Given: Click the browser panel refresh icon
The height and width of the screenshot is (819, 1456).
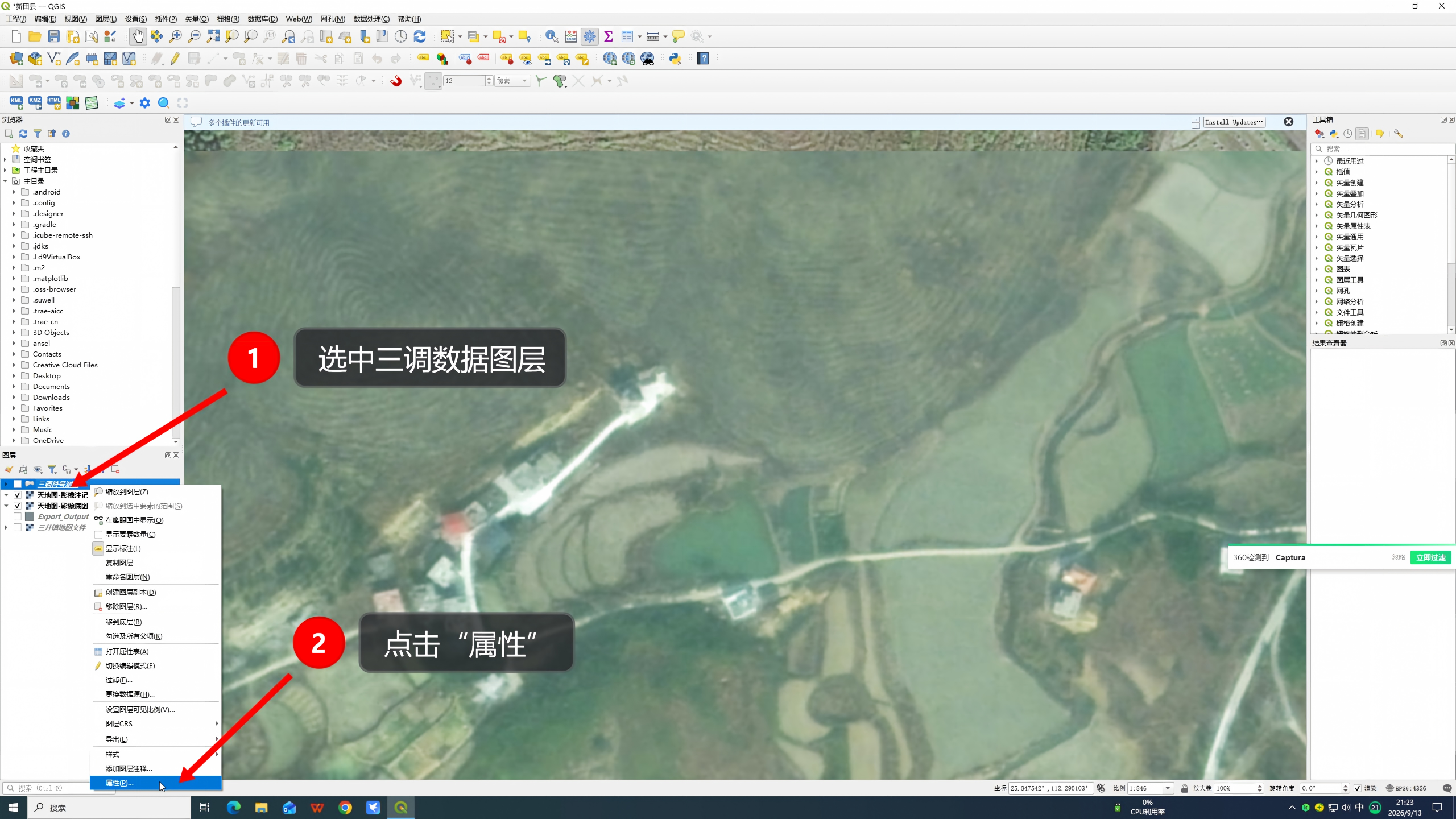Looking at the screenshot, I should tap(23, 134).
